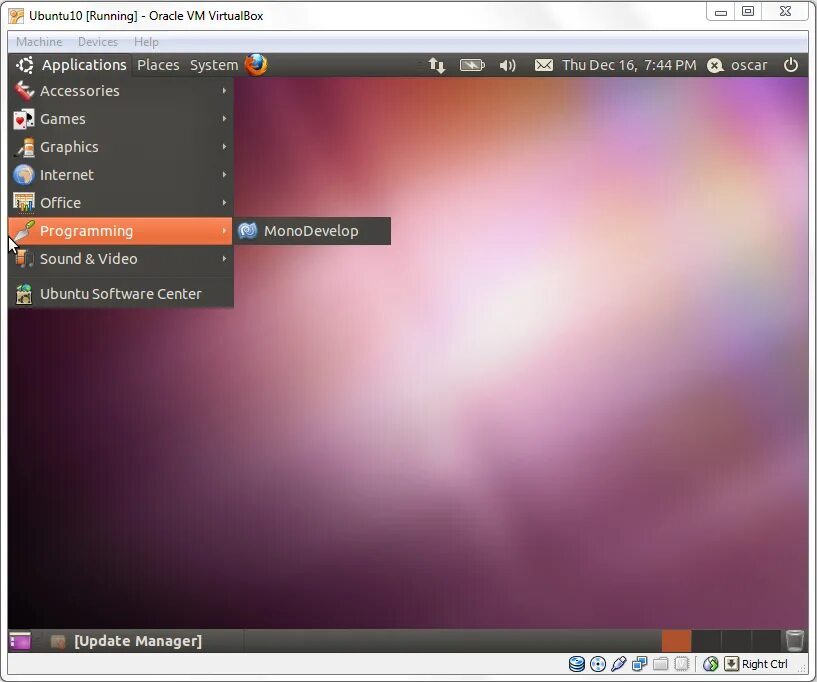This screenshot has width=817, height=682.
Task: Click the Internet globe icon
Action: tap(24, 175)
